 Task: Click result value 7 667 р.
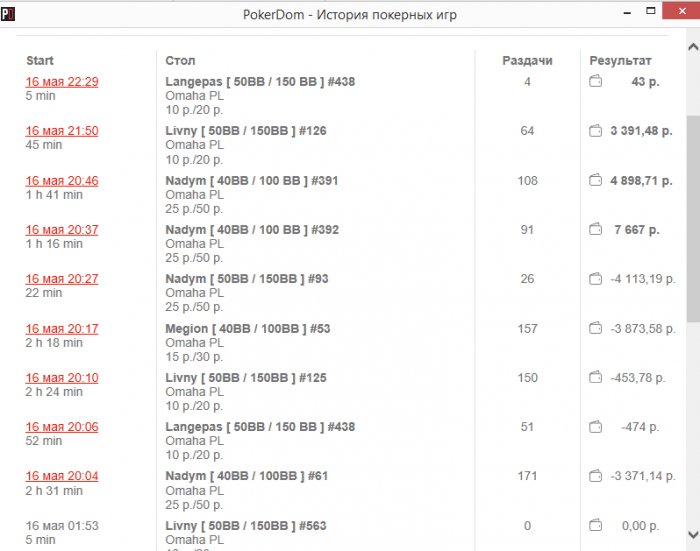(637, 230)
